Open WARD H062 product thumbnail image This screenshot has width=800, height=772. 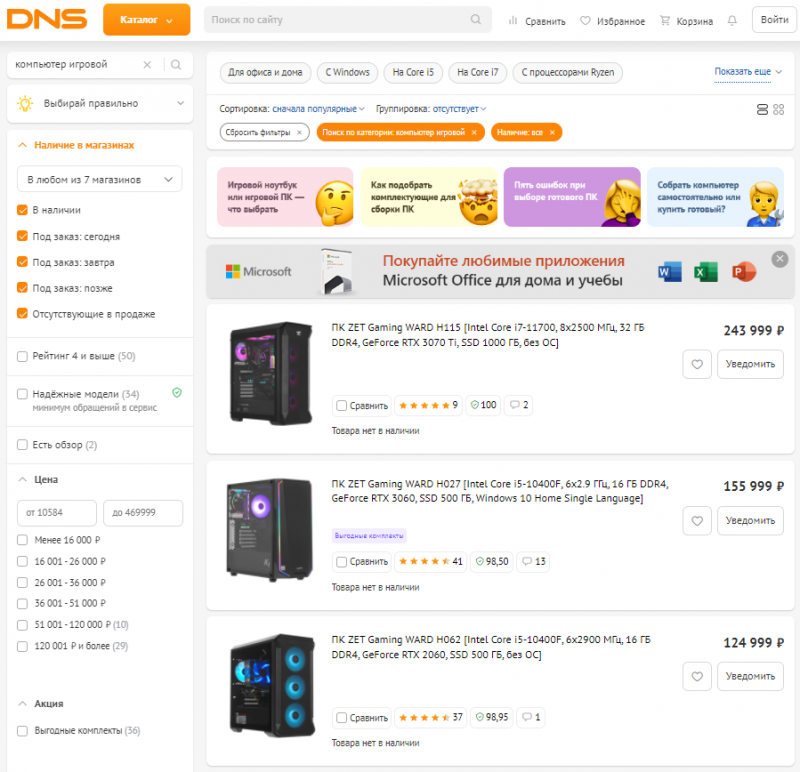271,685
